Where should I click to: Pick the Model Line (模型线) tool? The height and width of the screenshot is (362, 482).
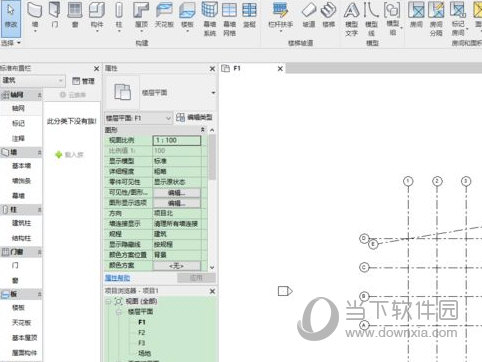coord(371,19)
